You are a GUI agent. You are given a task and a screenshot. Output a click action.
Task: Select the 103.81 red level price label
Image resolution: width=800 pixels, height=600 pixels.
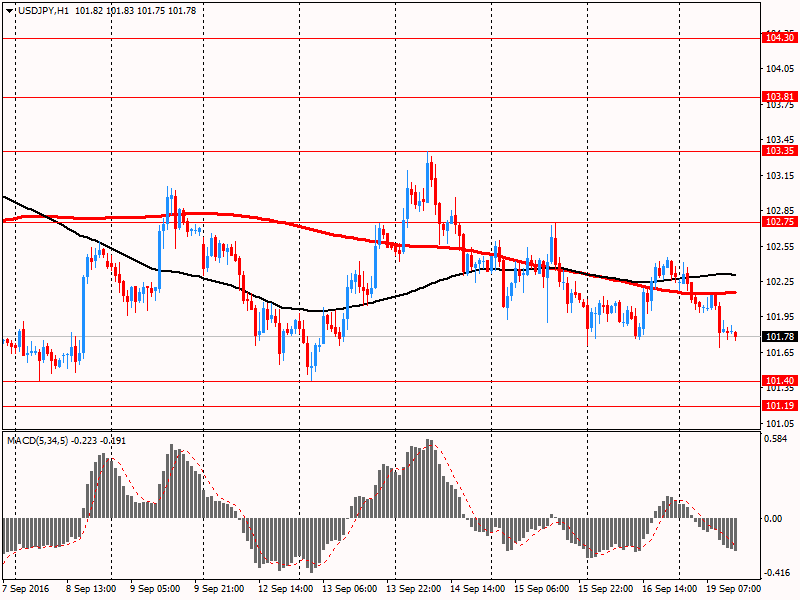click(780, 96)
